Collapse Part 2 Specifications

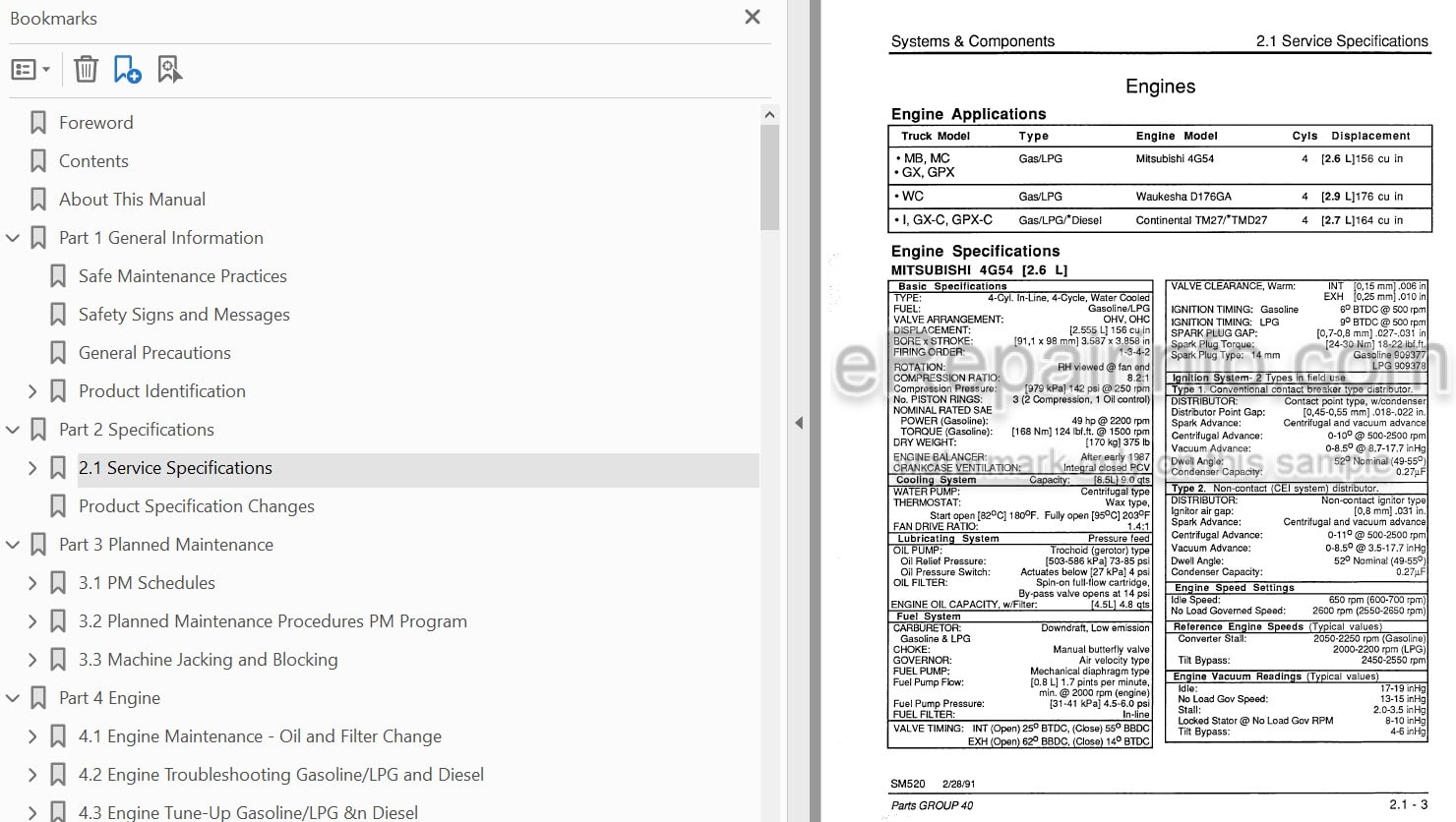(x=13, y=430)
